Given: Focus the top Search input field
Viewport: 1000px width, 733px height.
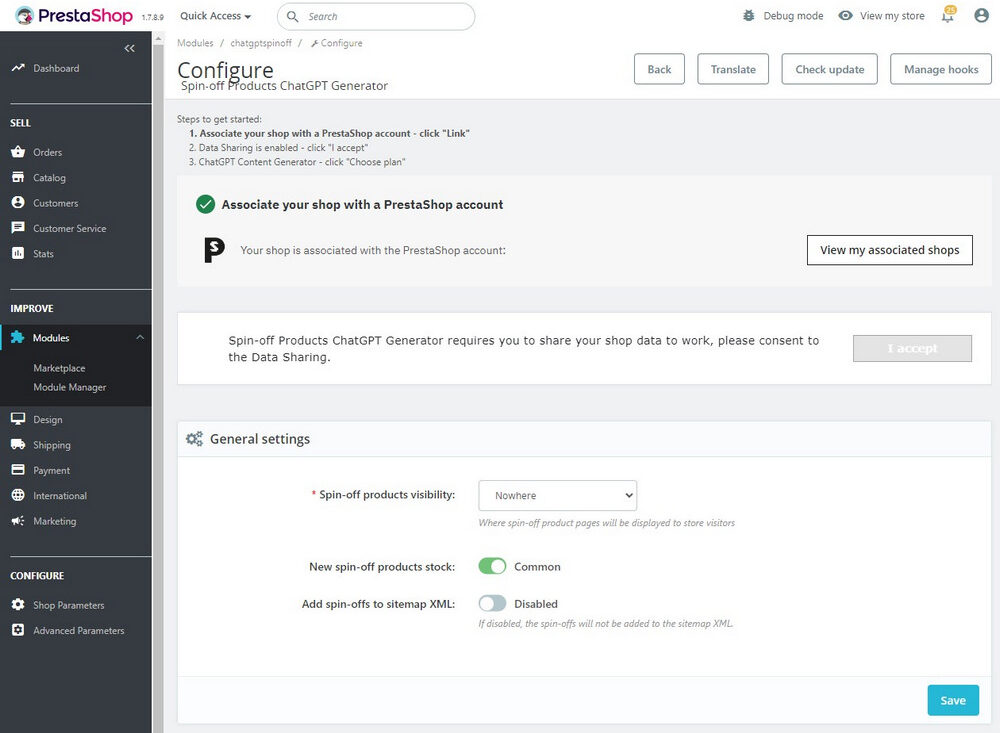Looking at the screenshot, I should (376, 17).
